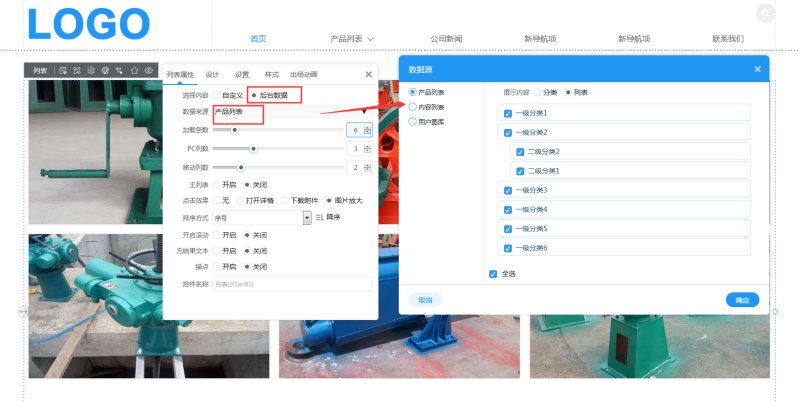
Task: Click the eye icon in the list toolbar
Action: coord(148,71)
